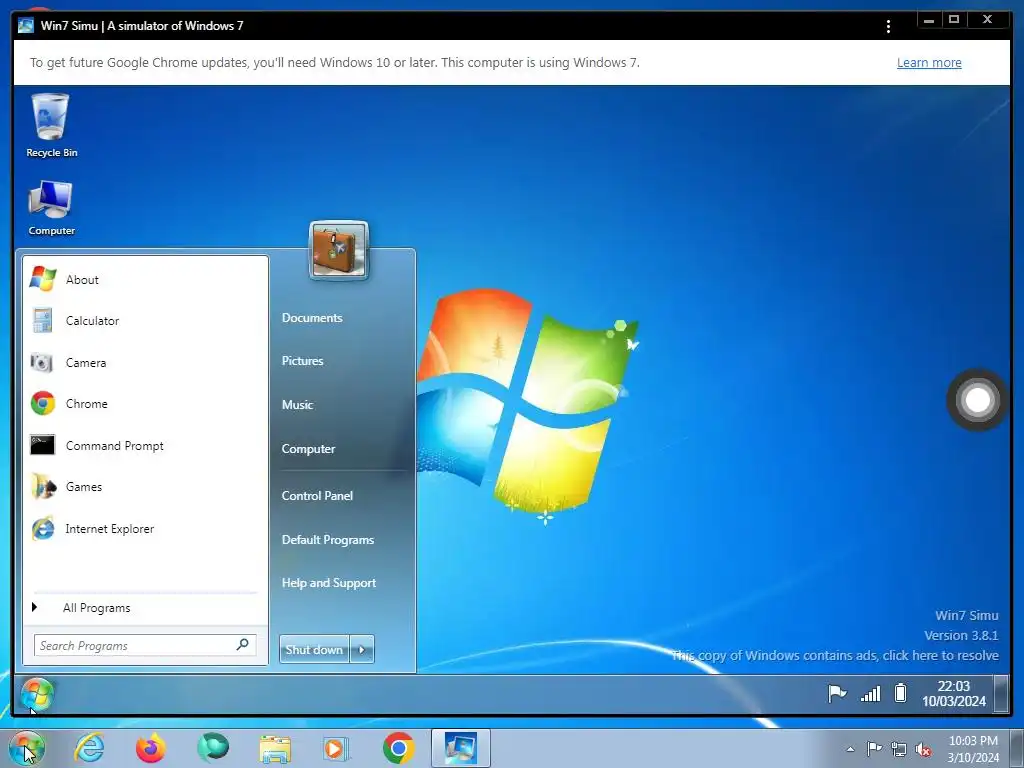
Task: Click the Win7 Simu title bar app icon
Action: [x=26, y=25]
